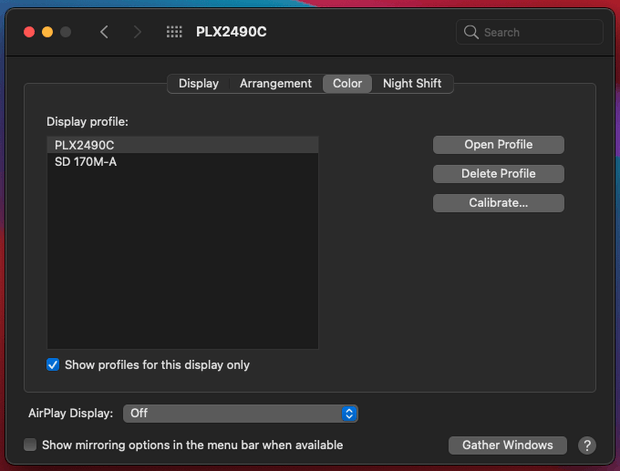Start calibration with the Calibrate button

498,203
